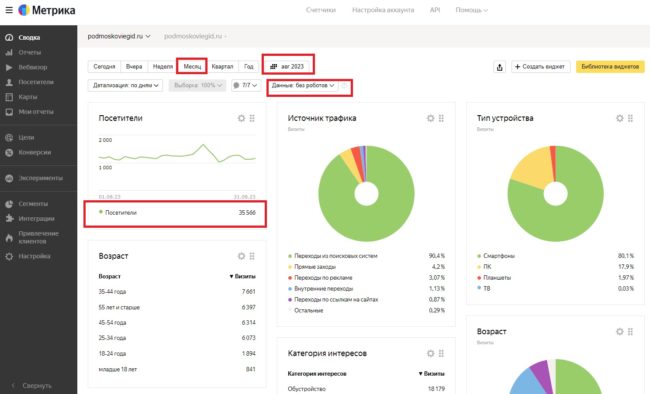Click the Метрика logo
Viewport: 650px width, 394px height.
point(47,10)
